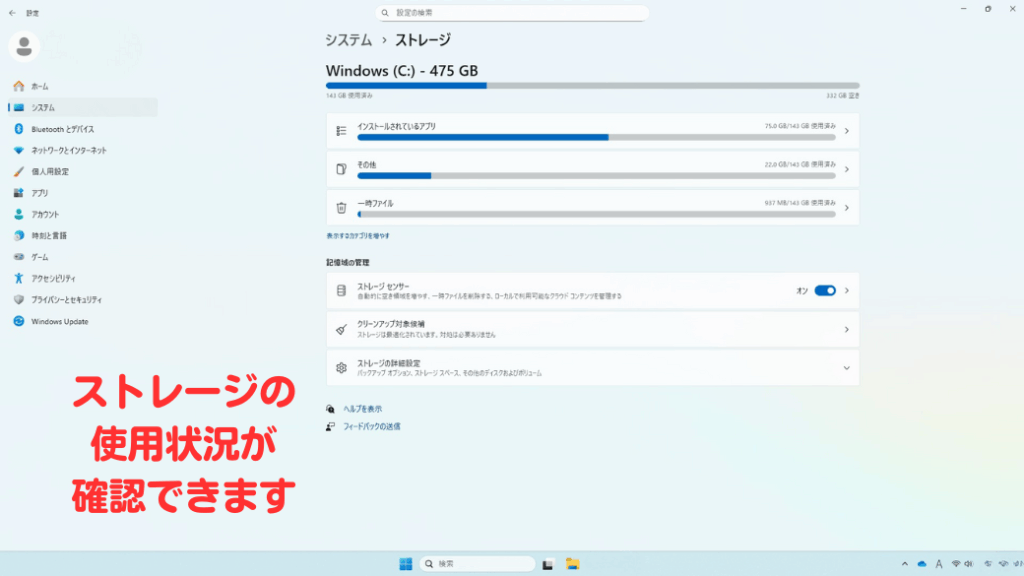
Task: Open プライバシーとセキュリティ shield icon
Action: click(x=18, y=300)
